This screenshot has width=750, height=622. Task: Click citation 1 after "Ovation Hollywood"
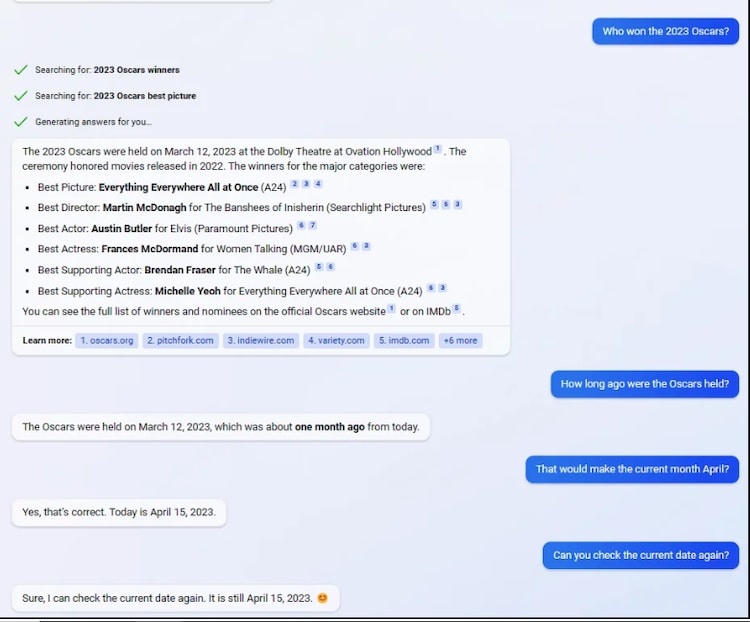(x=437, y=149)
